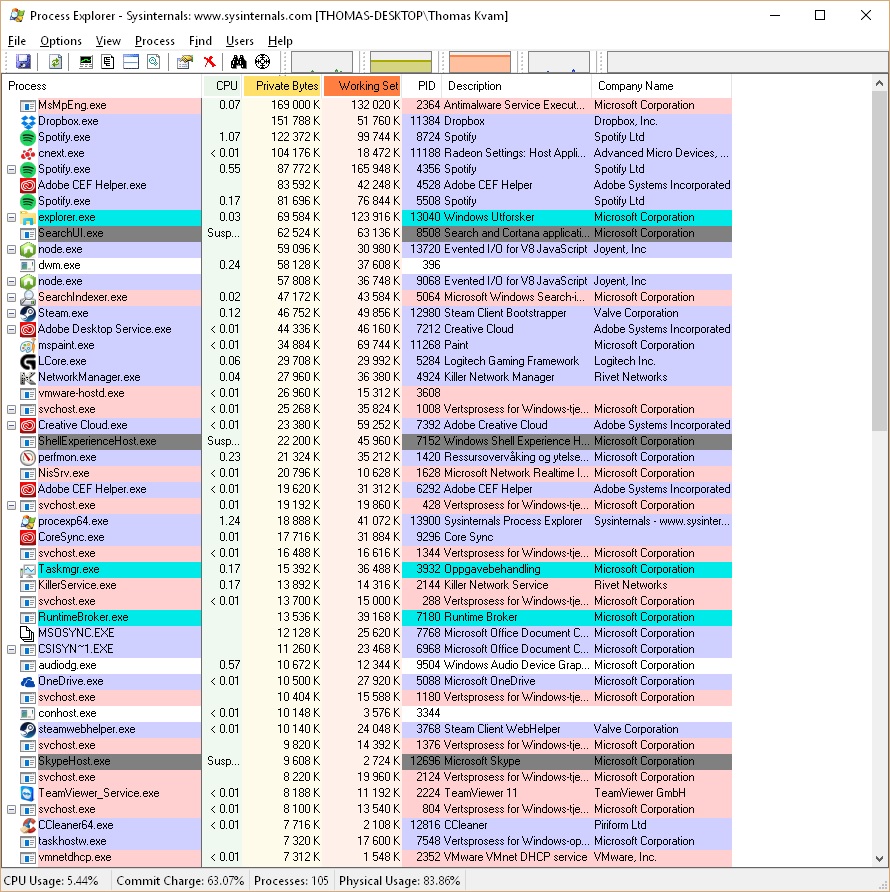Screen dimensions: 890x892
Task: Collapse the Creative Cloud.exe tree node
Action: (x=11, y=425)
